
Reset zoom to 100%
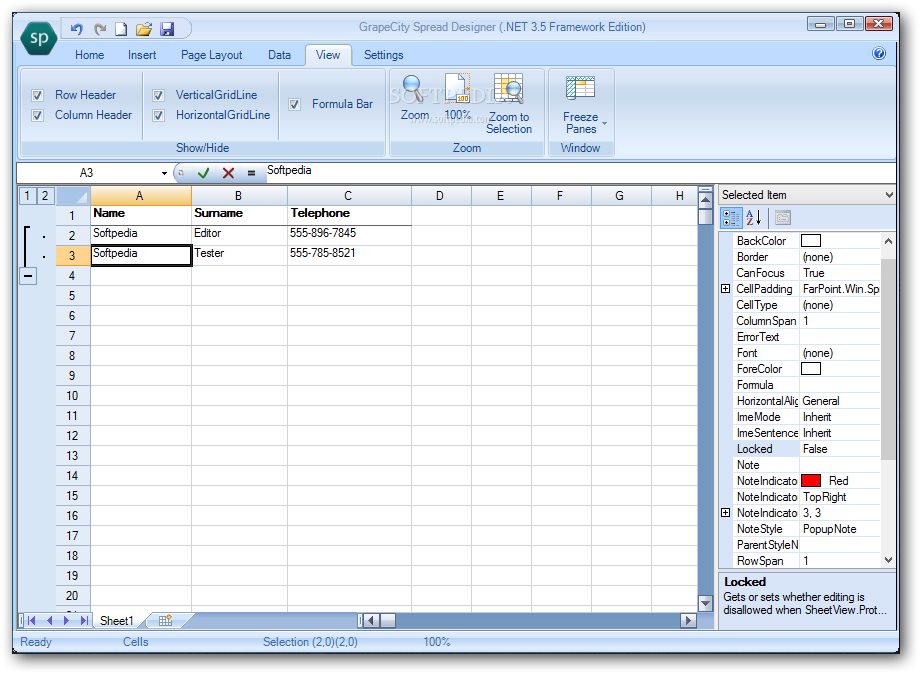point(458,98)
